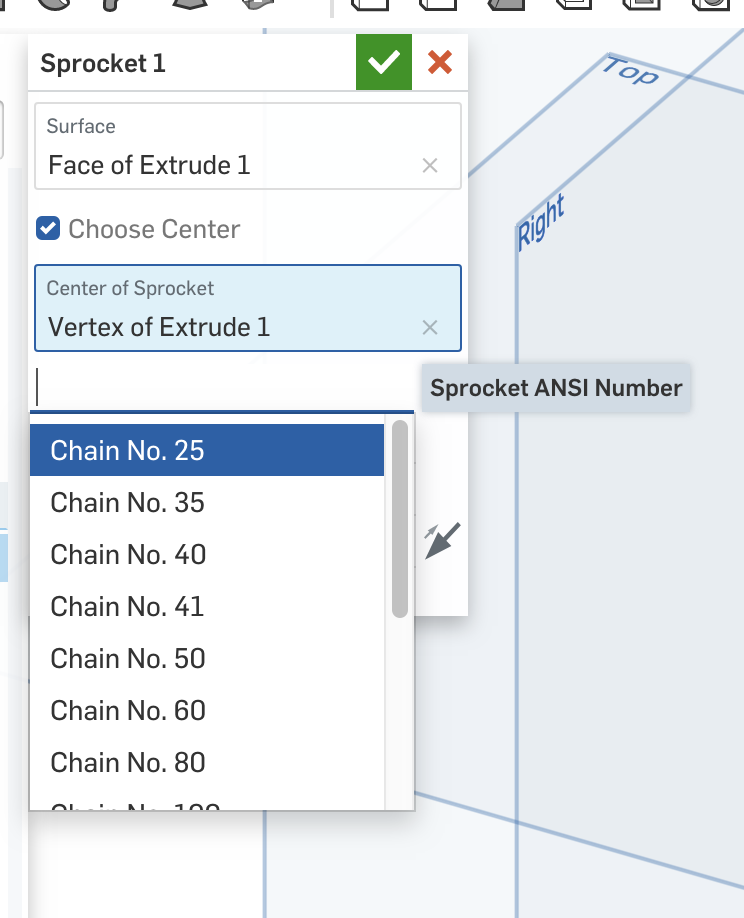Click the Top plane label in the viewport
744x918 pixels.
(x=630, y=70)
